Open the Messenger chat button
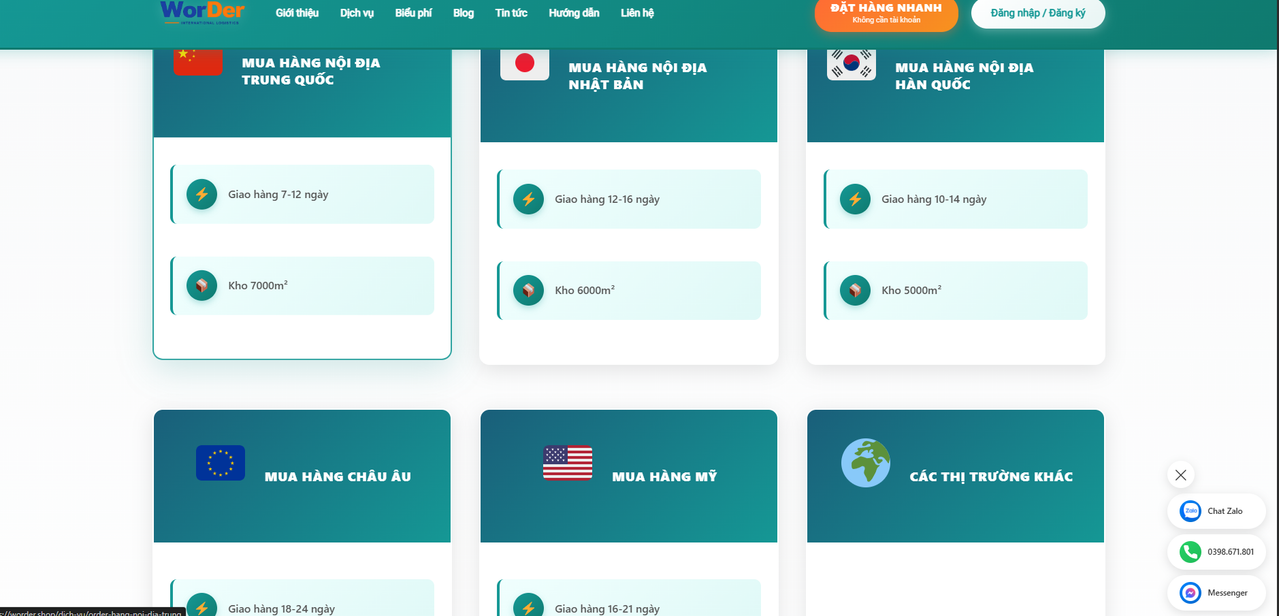This screenshot has height=616, width=1279. click(1216, 593)
